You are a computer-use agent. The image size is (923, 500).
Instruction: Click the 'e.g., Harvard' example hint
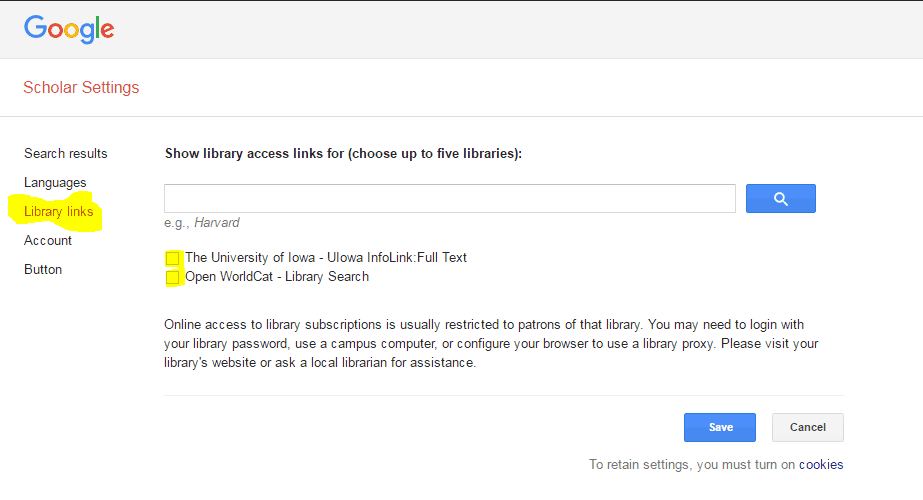coord(202,223)
